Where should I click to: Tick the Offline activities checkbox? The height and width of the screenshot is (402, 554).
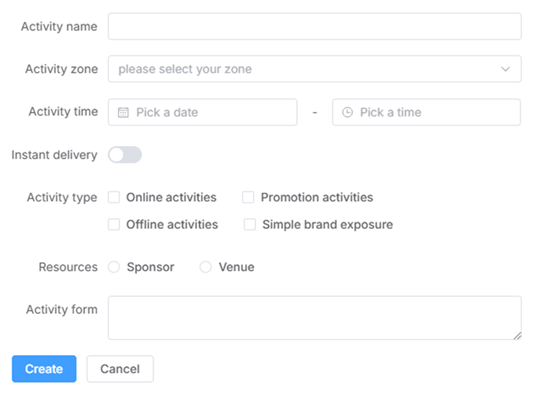pyautogui.click(x=114, y=224)
